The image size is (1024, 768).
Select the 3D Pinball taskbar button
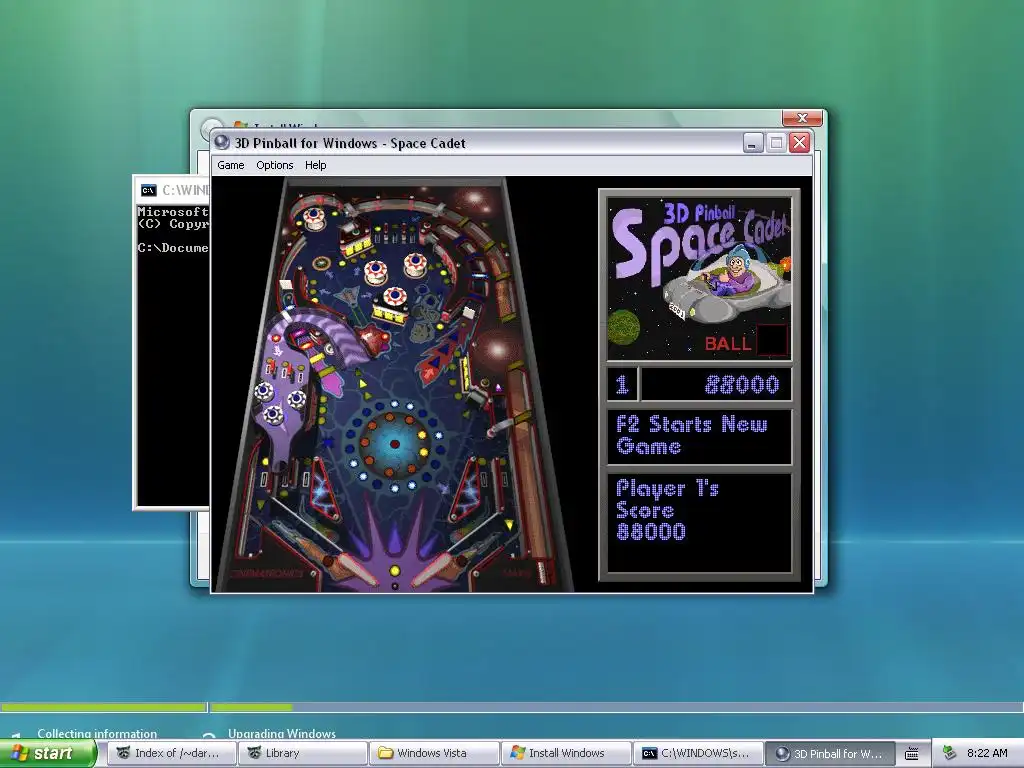829,753
